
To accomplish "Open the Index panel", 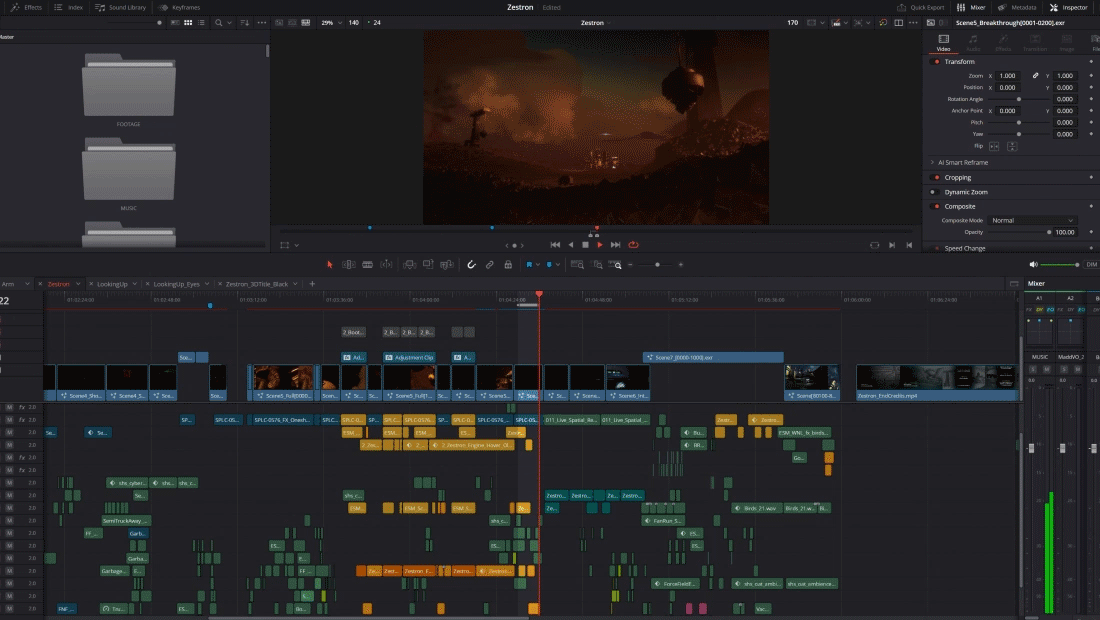I will [x=69, y=7].
